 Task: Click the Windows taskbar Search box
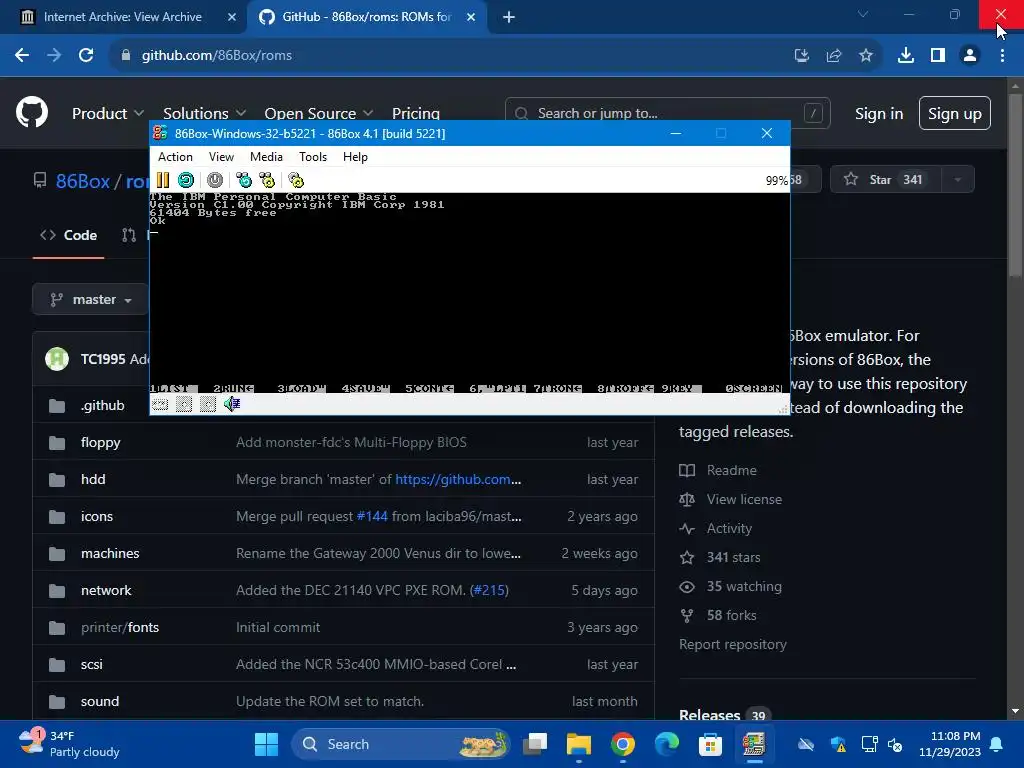[401, 744]
